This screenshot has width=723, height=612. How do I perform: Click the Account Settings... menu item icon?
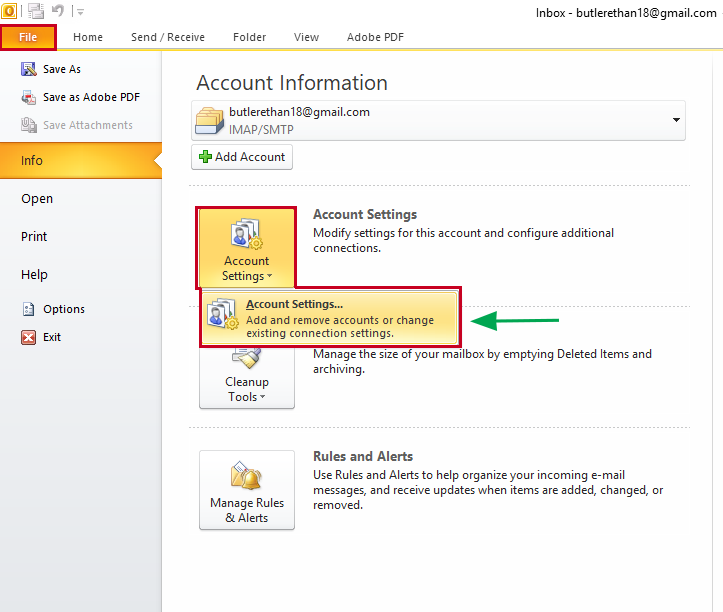pos(223,314)
